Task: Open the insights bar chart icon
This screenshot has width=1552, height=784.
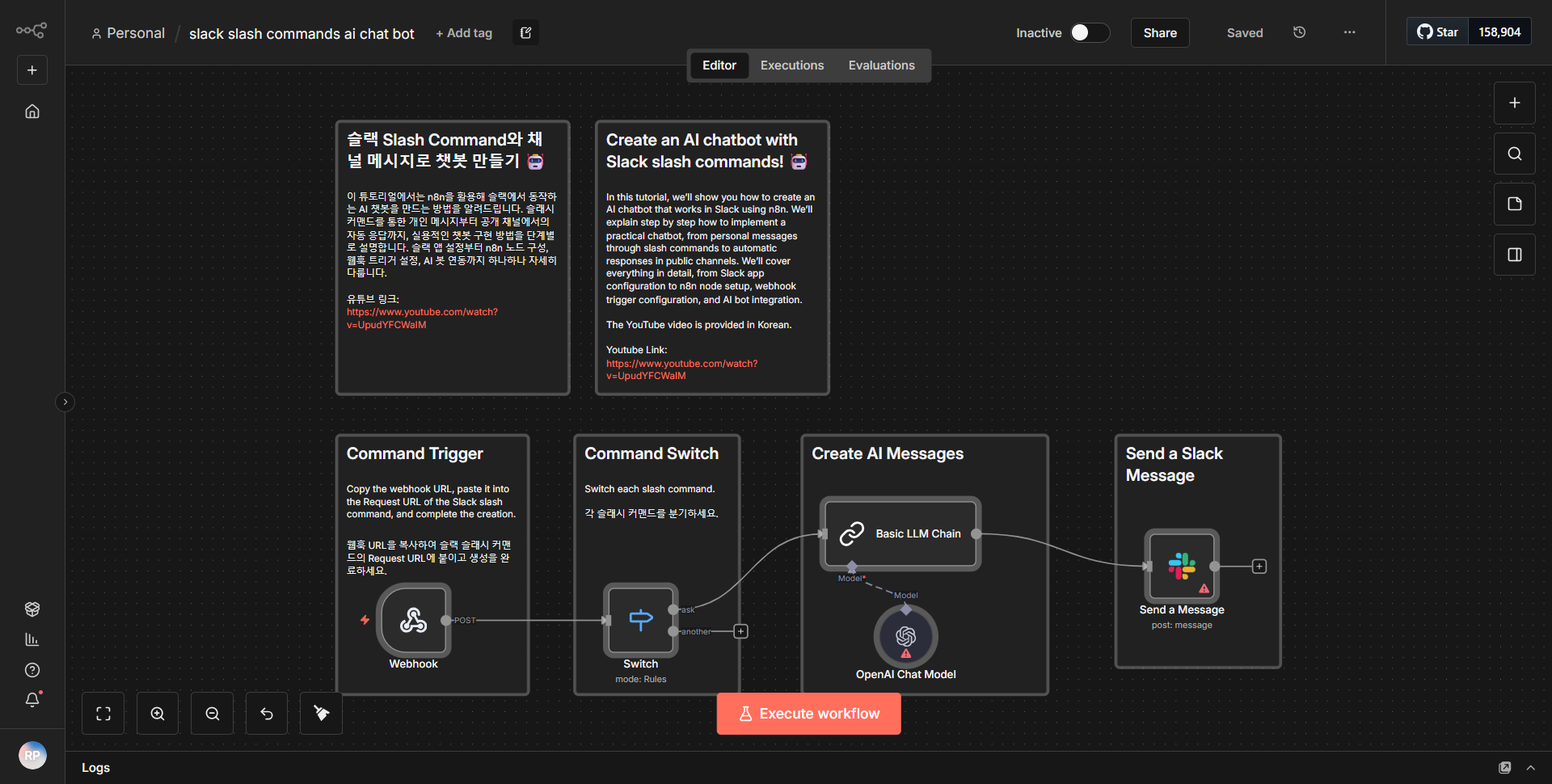Action: (32, 639)
